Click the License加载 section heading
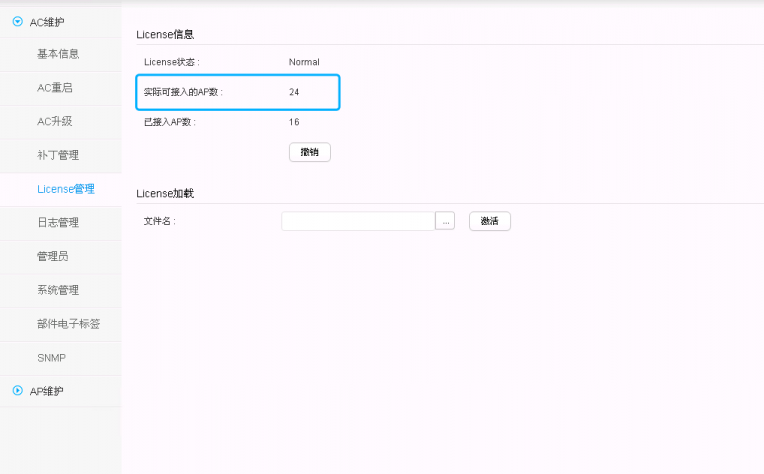 tap(165, 193)
